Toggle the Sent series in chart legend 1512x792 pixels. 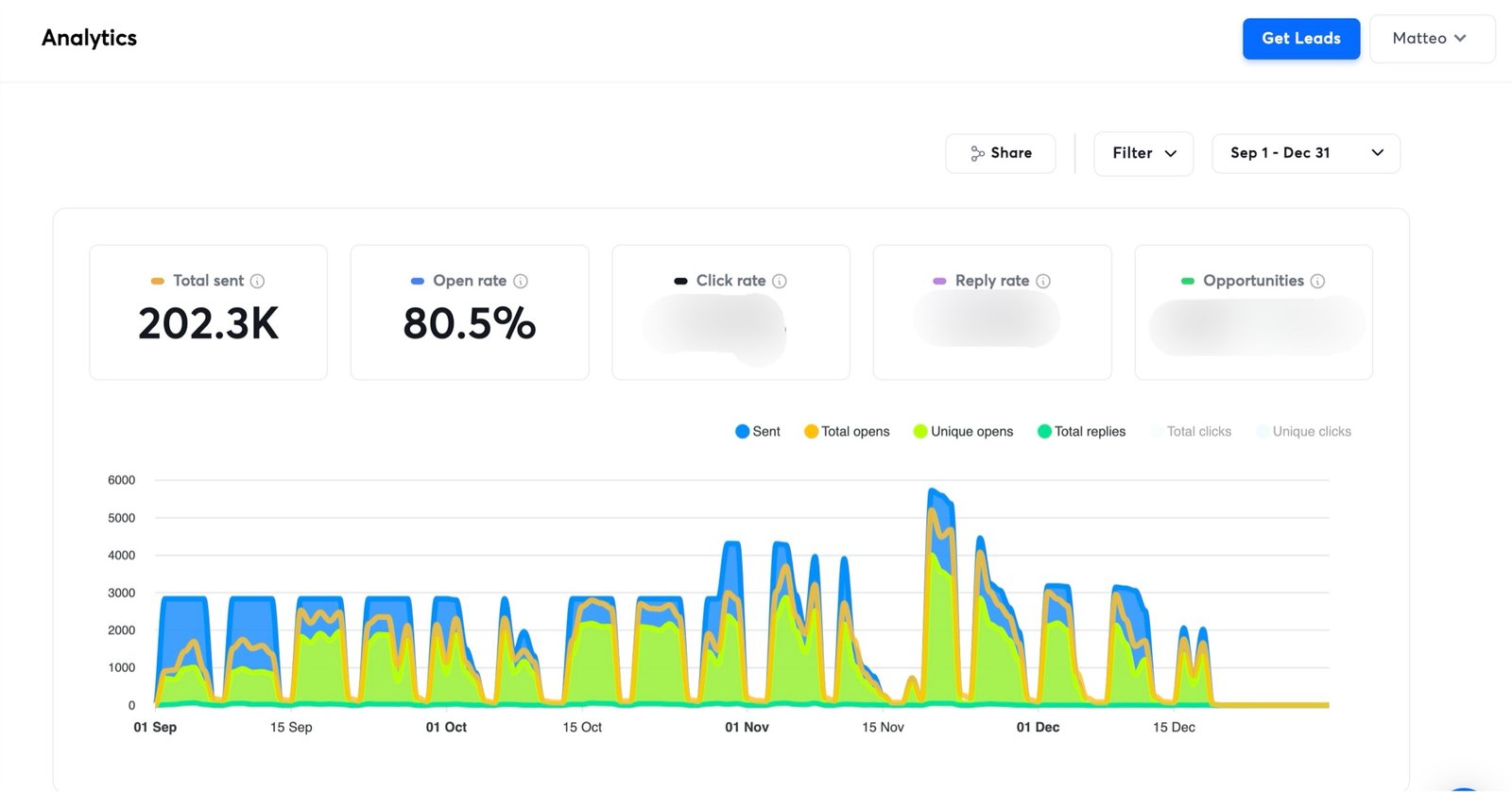[758, 431]
